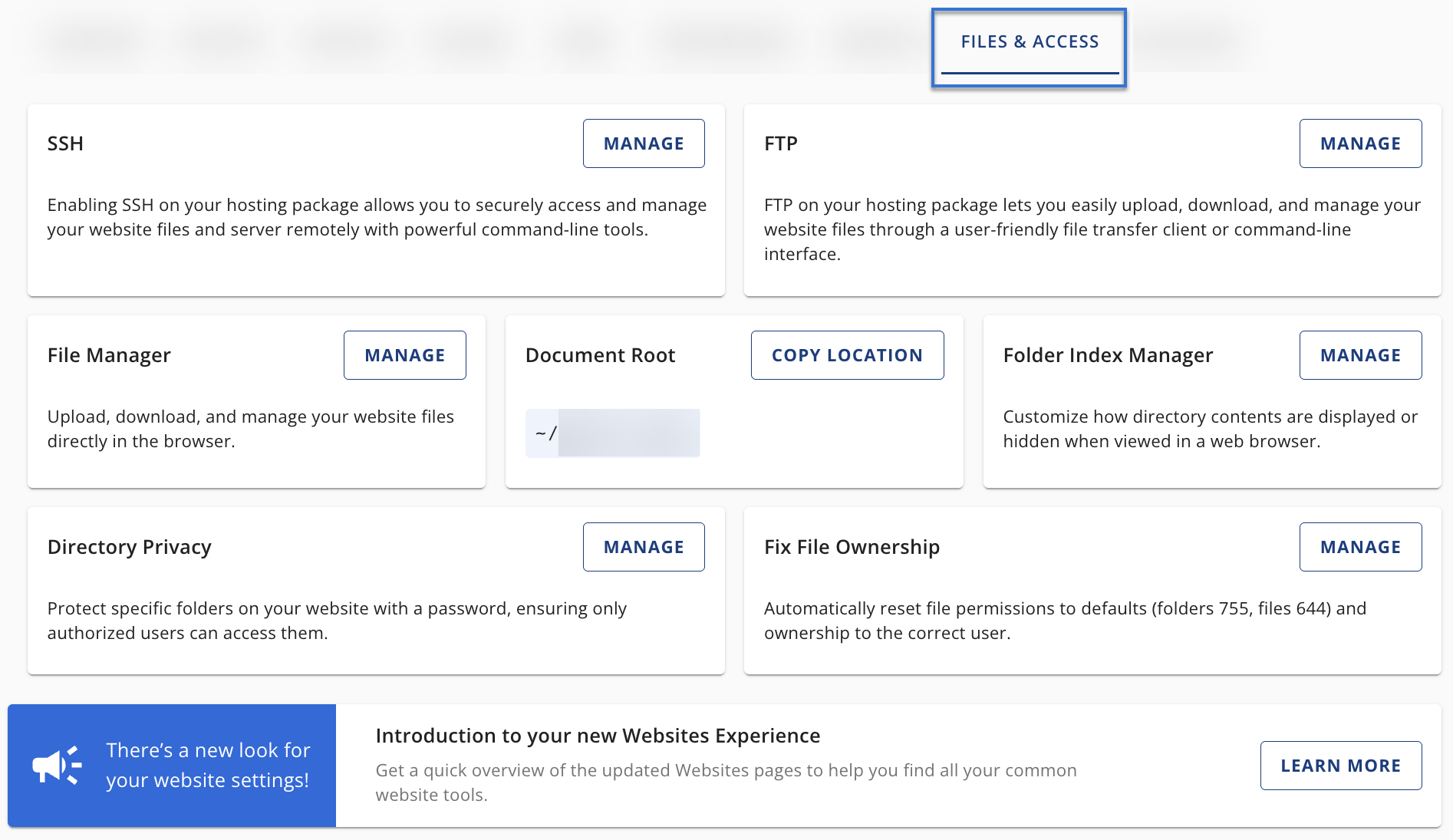The height and width of the screenshot is (840, 1453).
Task: Open the FILES & ACCESS tab
Action: click(1030, 42)
